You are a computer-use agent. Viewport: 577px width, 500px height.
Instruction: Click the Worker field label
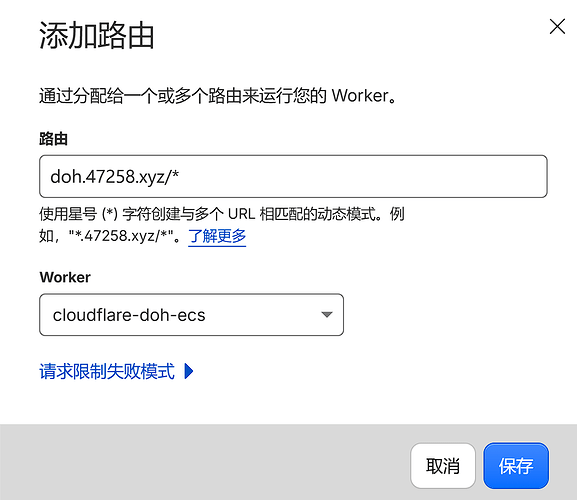pos(65,277)
